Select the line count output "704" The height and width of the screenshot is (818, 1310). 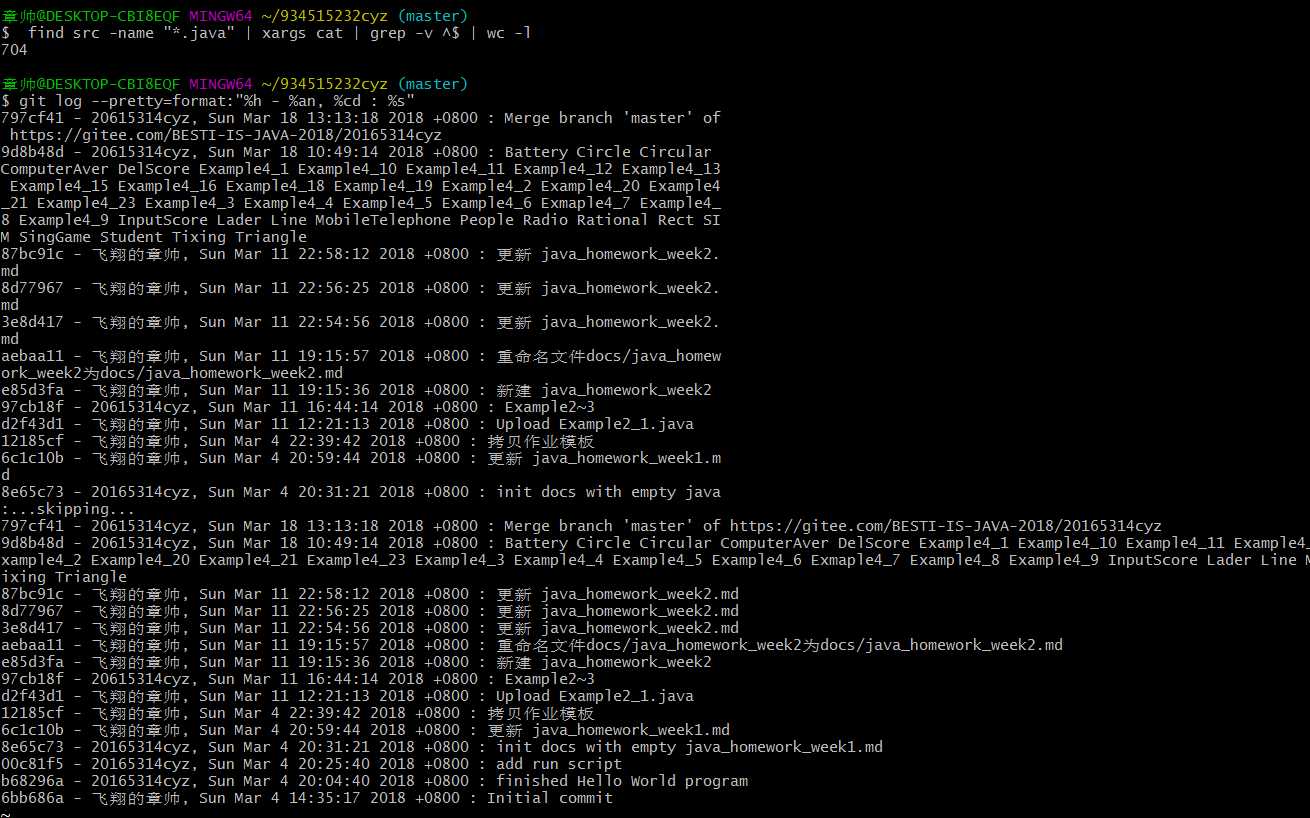[x=14, y=50]
